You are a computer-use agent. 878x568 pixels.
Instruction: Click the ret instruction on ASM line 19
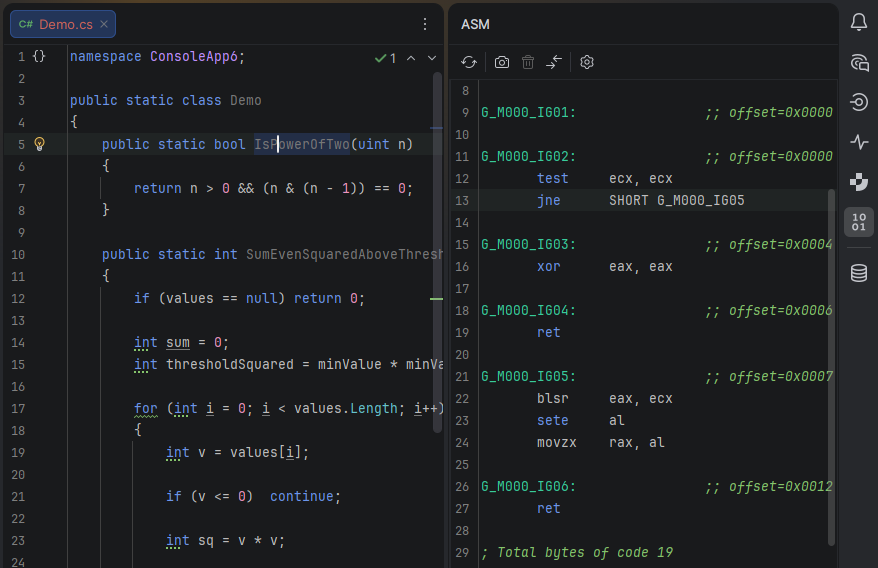(549, 333)
